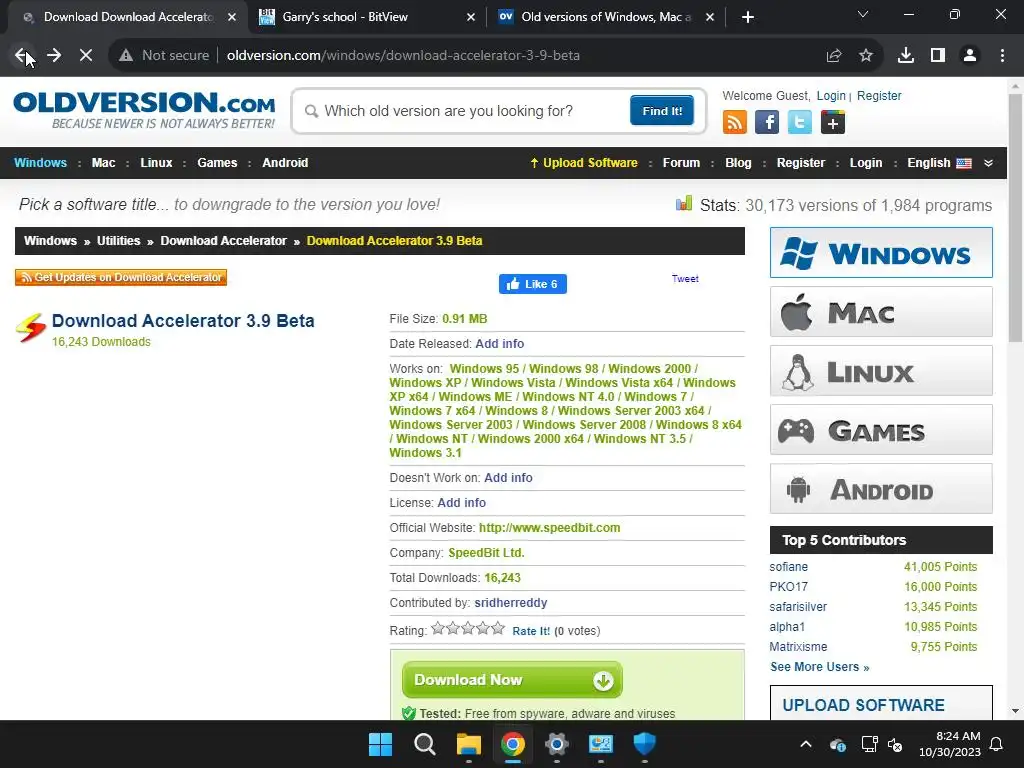This screenshot has width=1024, height=768.
Task: Click Get Updates on Download Accelerator
Action: tap(121, 278)
